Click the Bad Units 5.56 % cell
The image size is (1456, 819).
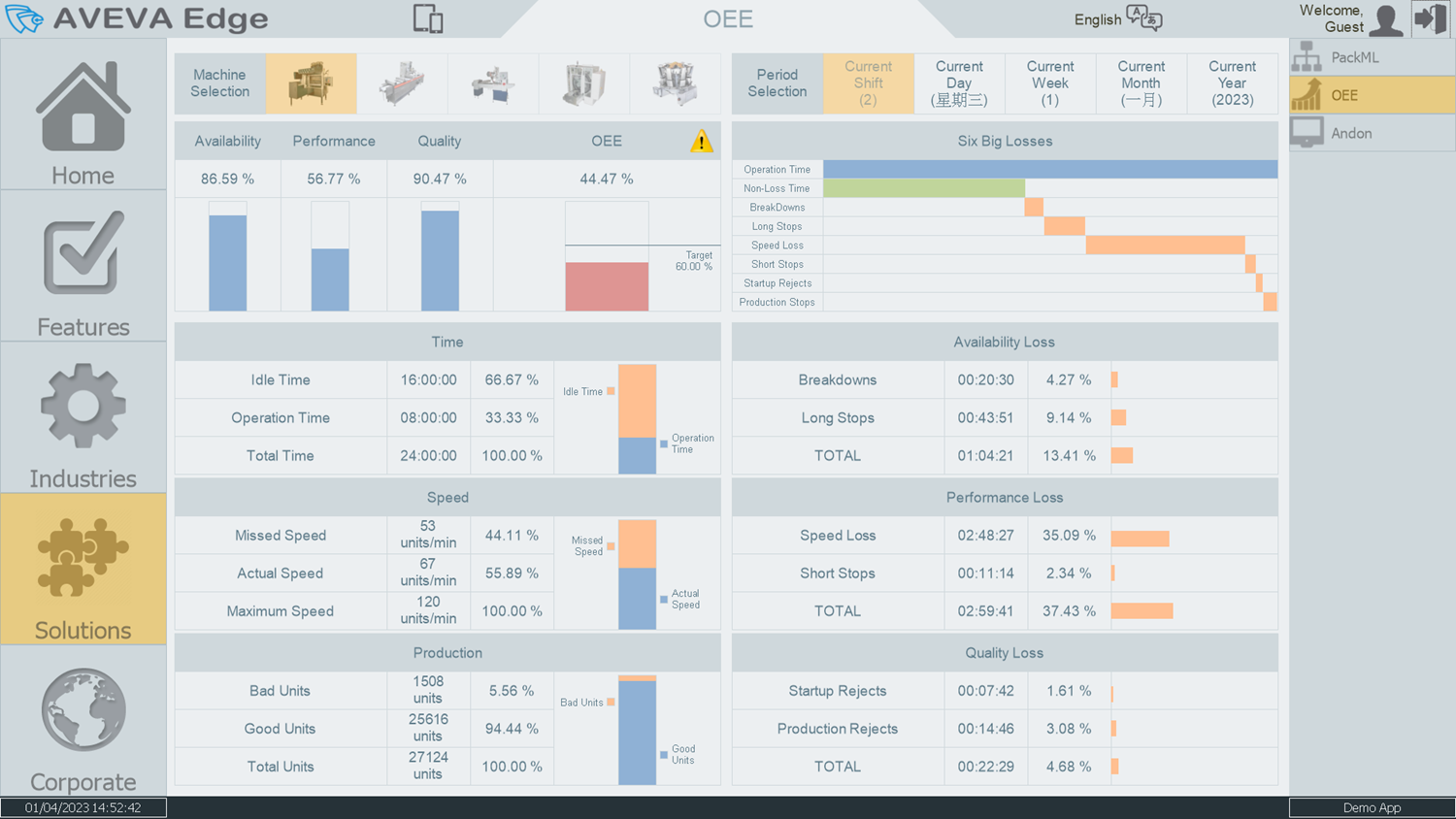[512, 691]
